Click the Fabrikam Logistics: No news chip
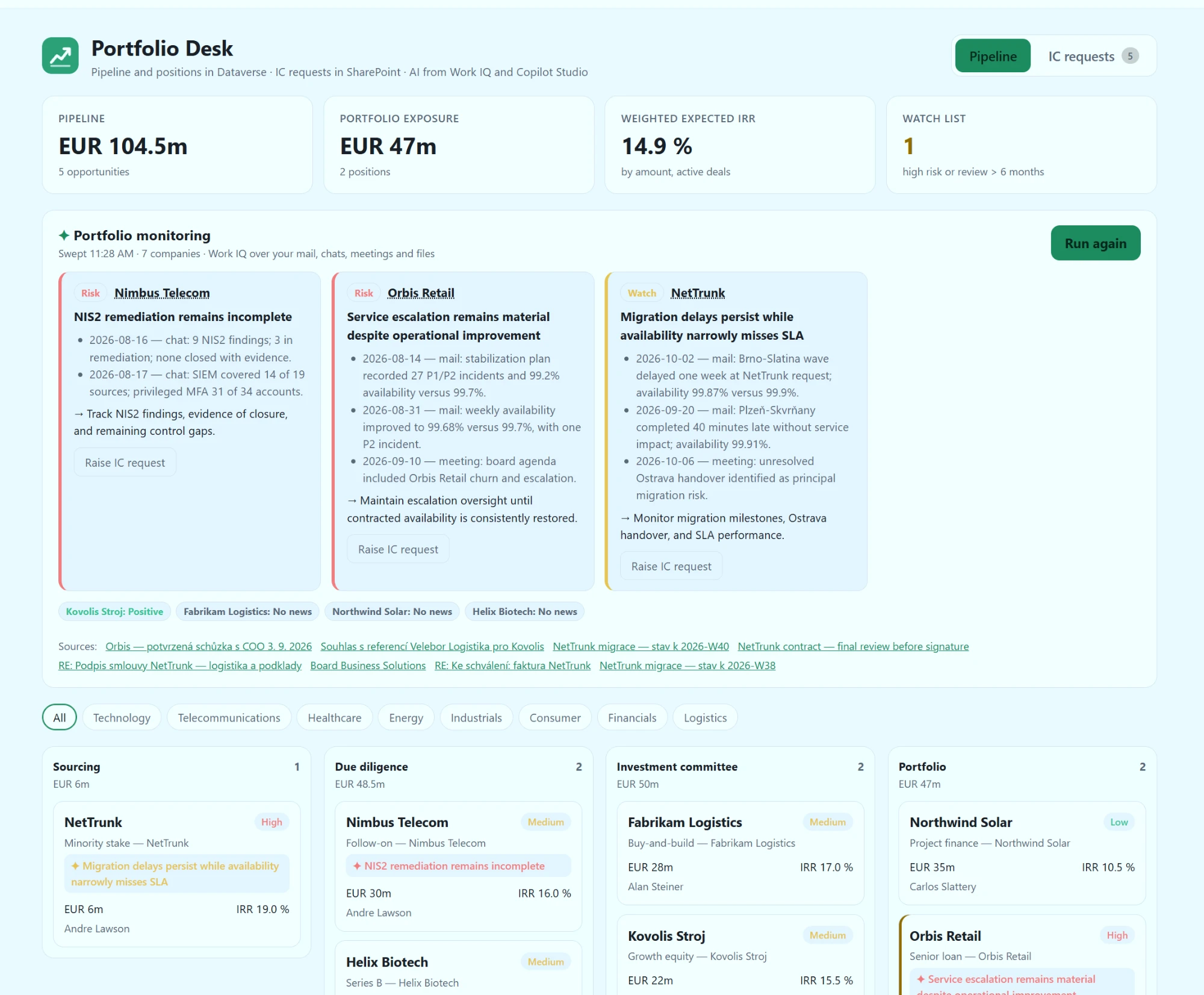 point(247,611)
